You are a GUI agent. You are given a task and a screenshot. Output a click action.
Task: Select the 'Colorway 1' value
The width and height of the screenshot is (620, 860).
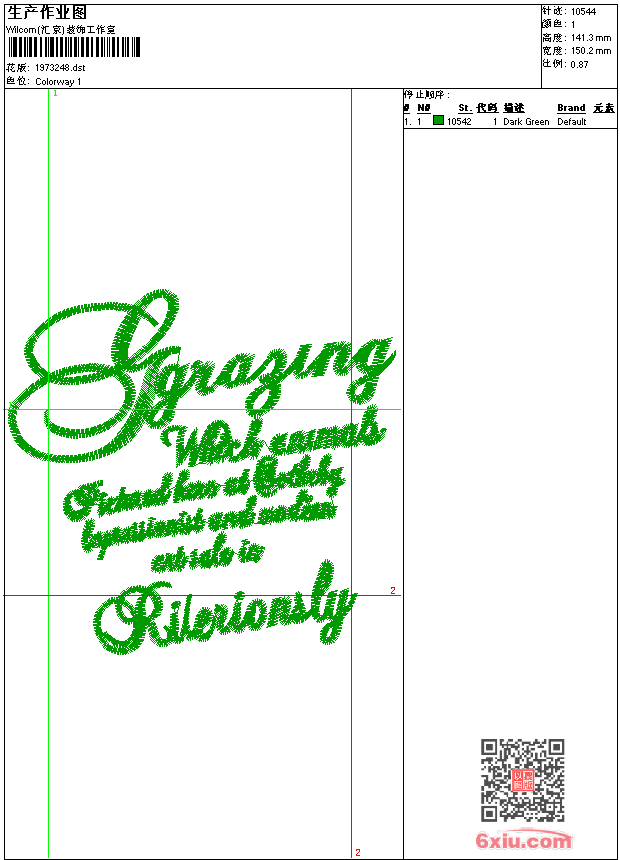[x=58, y=82]
